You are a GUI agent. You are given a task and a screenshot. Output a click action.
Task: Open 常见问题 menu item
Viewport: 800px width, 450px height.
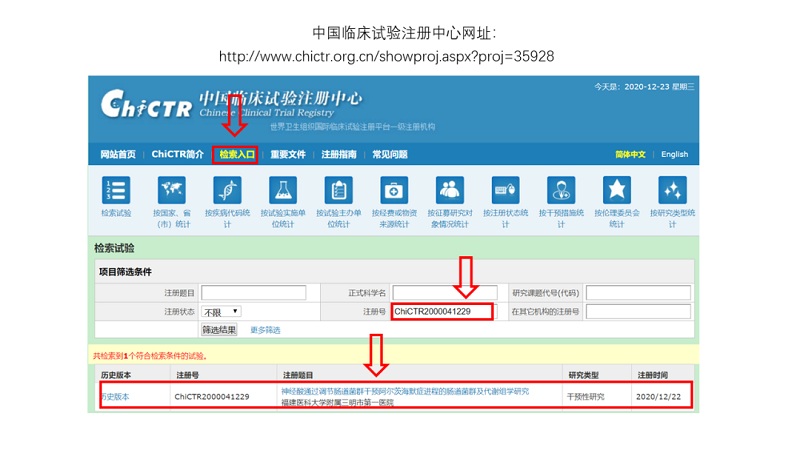390,155
